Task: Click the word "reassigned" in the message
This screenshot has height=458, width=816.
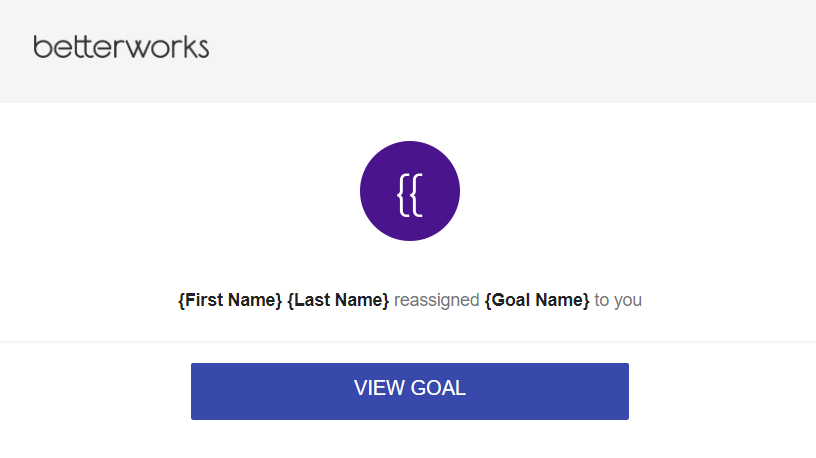Action: pyautogui.click(x=437, y=300)
